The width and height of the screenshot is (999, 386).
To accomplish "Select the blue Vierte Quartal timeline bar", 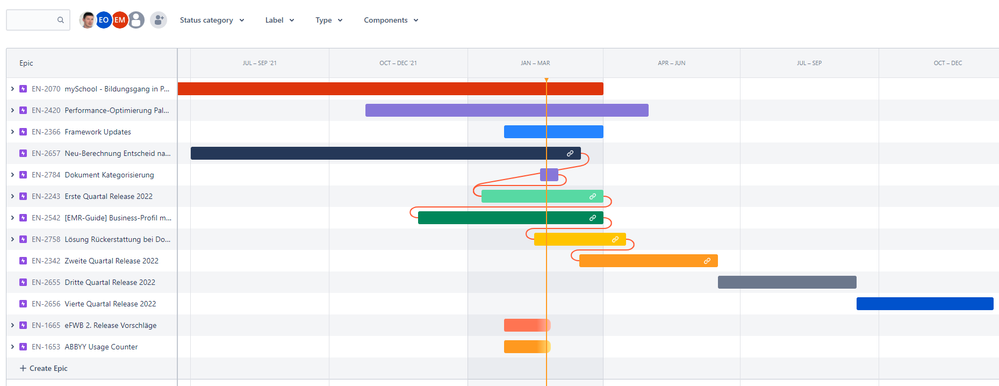I will (924, 304).
